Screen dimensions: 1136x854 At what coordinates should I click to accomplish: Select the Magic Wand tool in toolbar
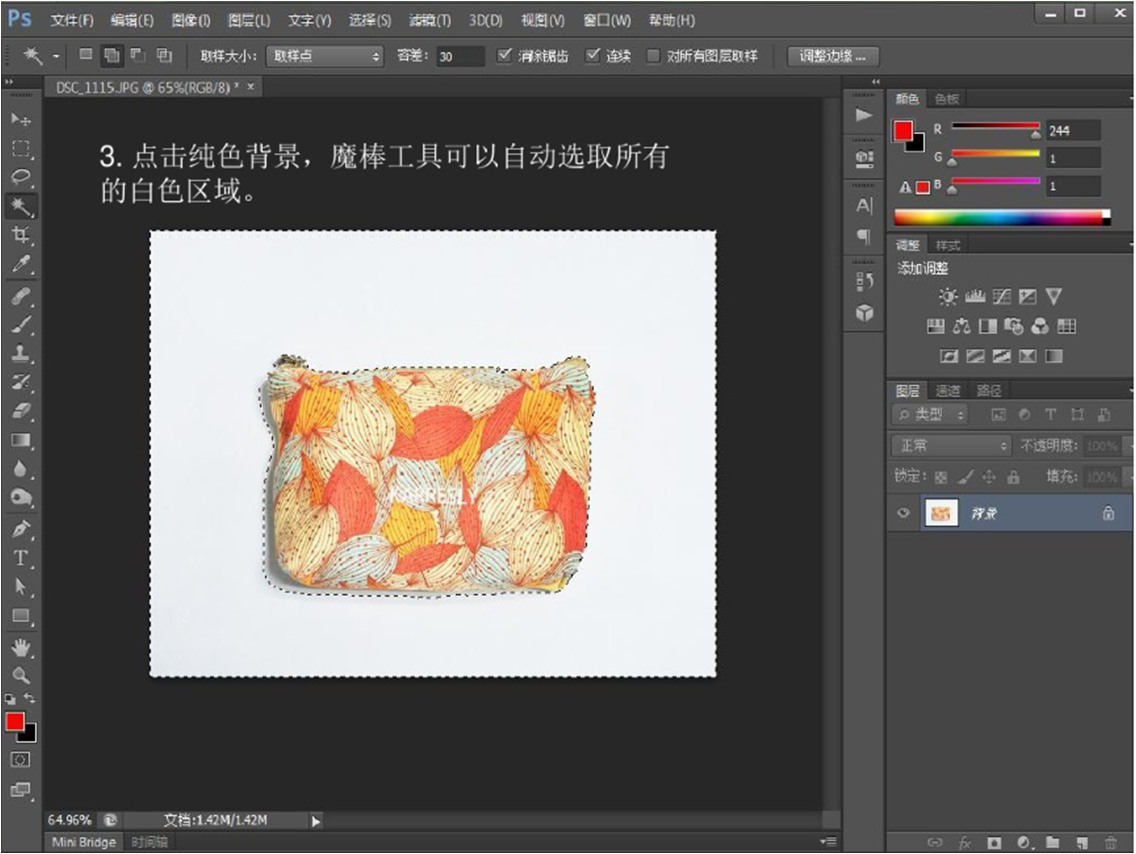tap(20, 207)
